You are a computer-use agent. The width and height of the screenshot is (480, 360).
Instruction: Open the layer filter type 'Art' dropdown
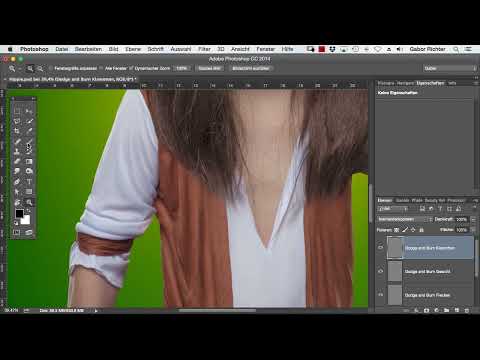[x=393, y=209]
